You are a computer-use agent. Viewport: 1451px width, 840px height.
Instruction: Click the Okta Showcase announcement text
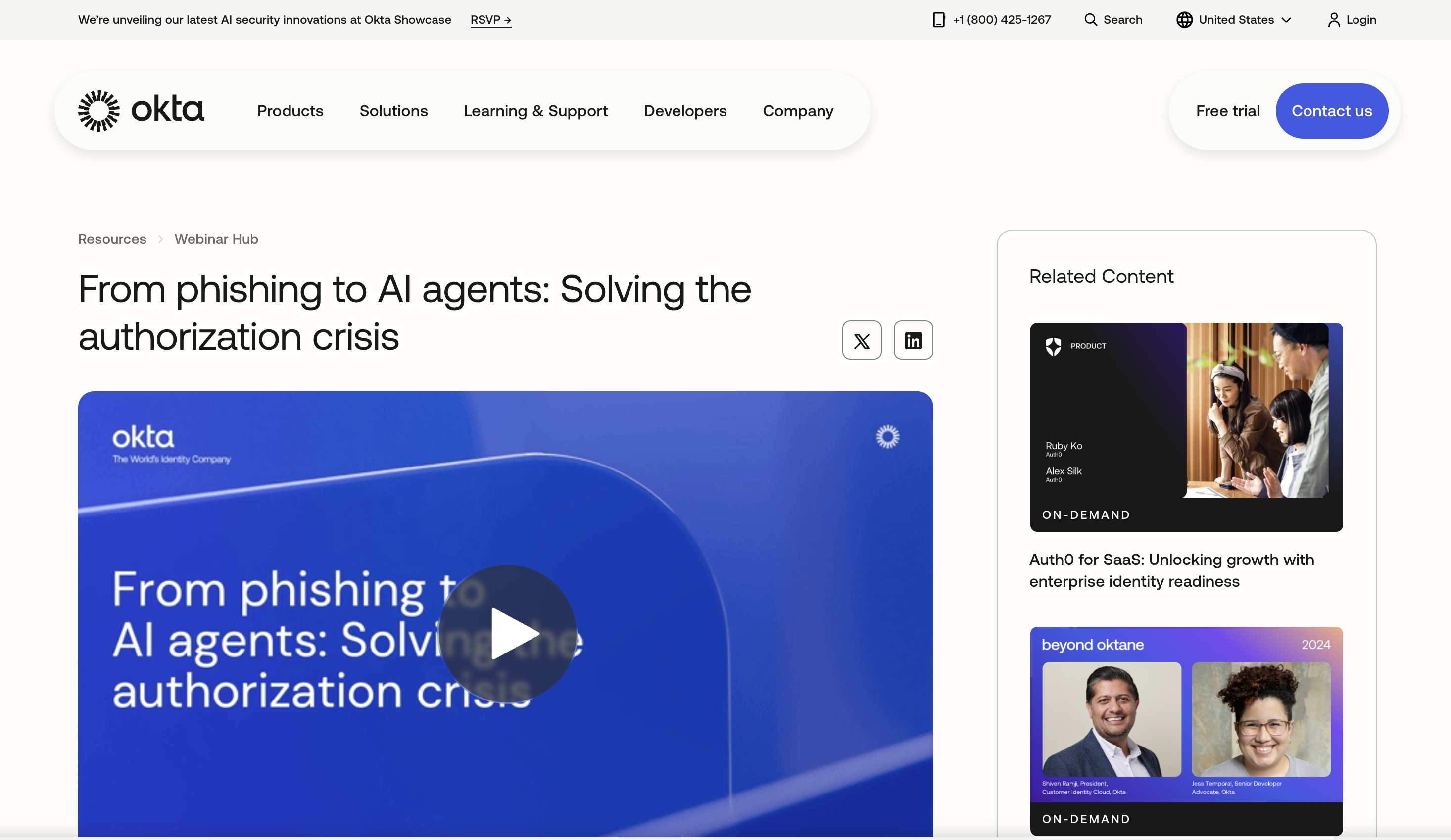[265, 20]
